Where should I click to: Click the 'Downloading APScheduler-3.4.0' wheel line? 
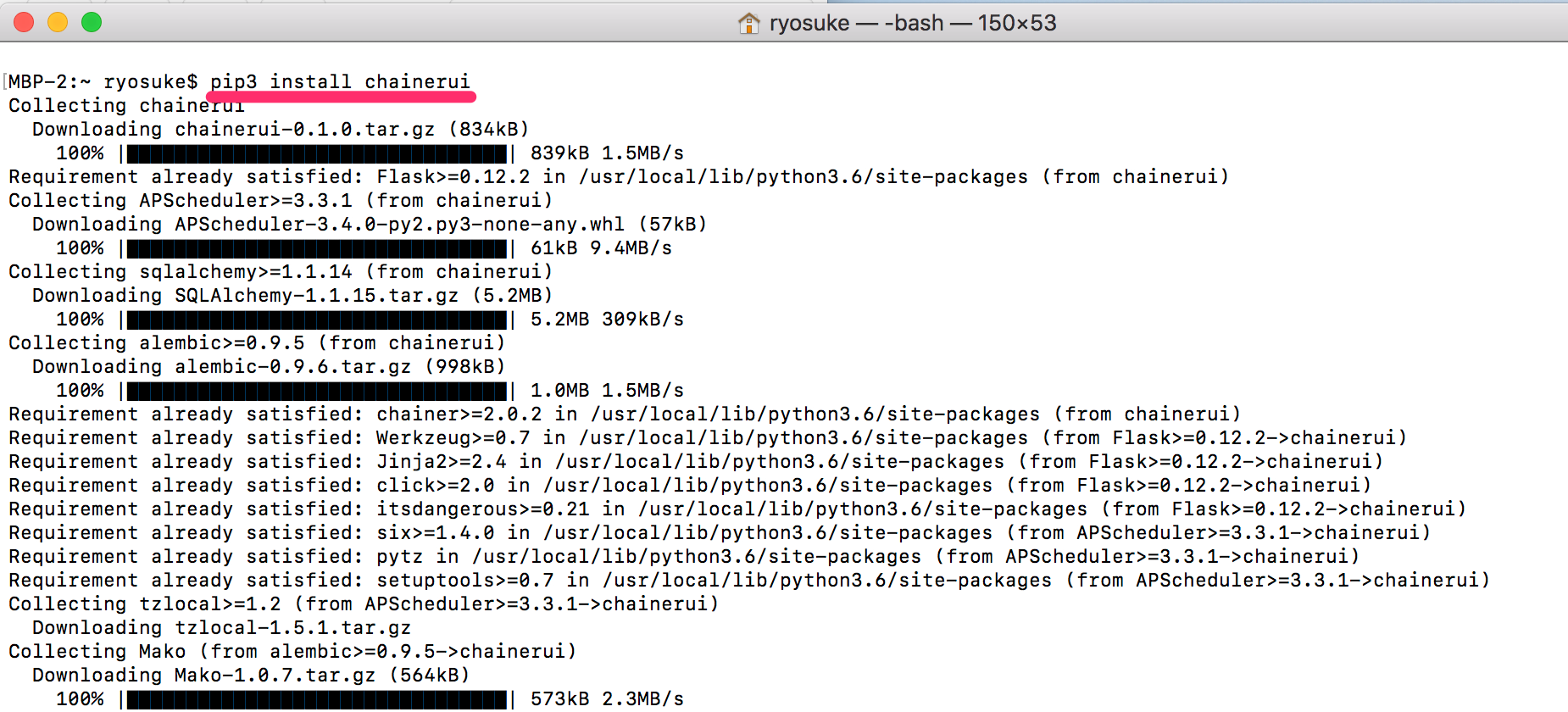point(370,224)
